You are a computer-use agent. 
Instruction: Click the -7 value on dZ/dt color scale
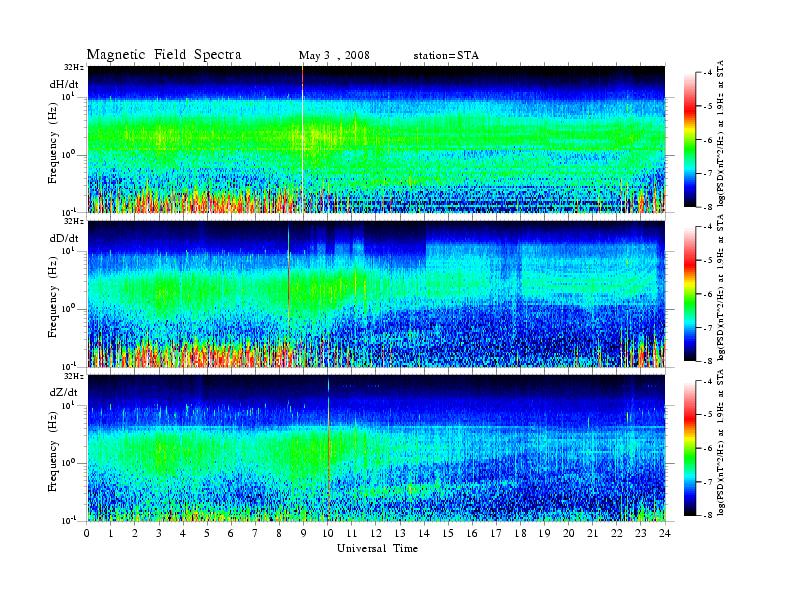tap(709, 482)
